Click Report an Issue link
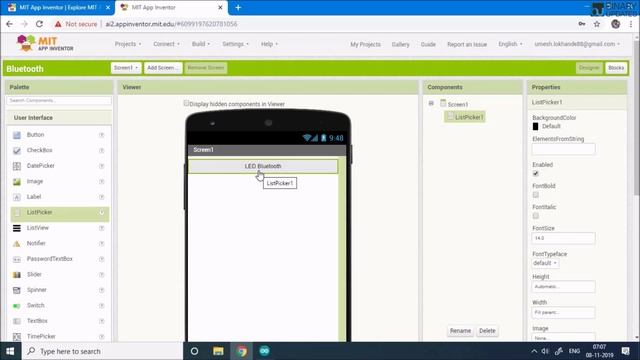The height and width of the screenshot is (360, 640). point(467,44)
